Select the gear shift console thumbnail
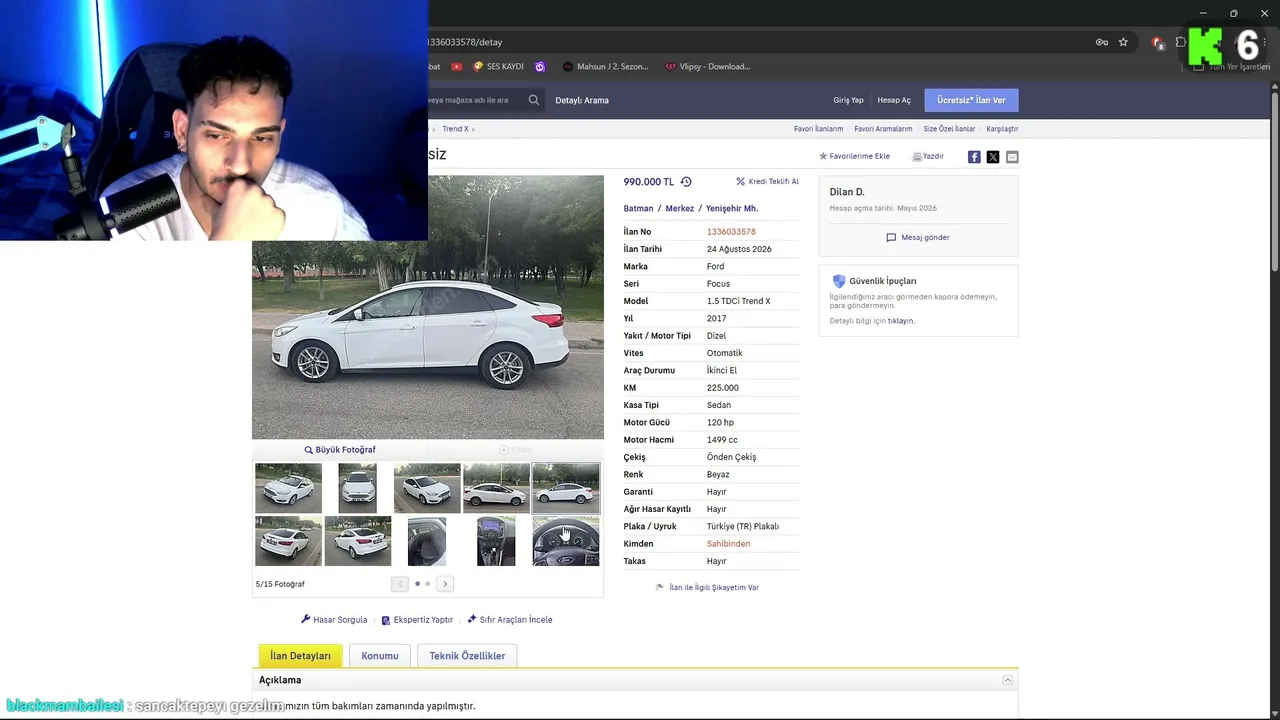The width and height of the screenshot is (1280, 720). [x=496, y=541]
